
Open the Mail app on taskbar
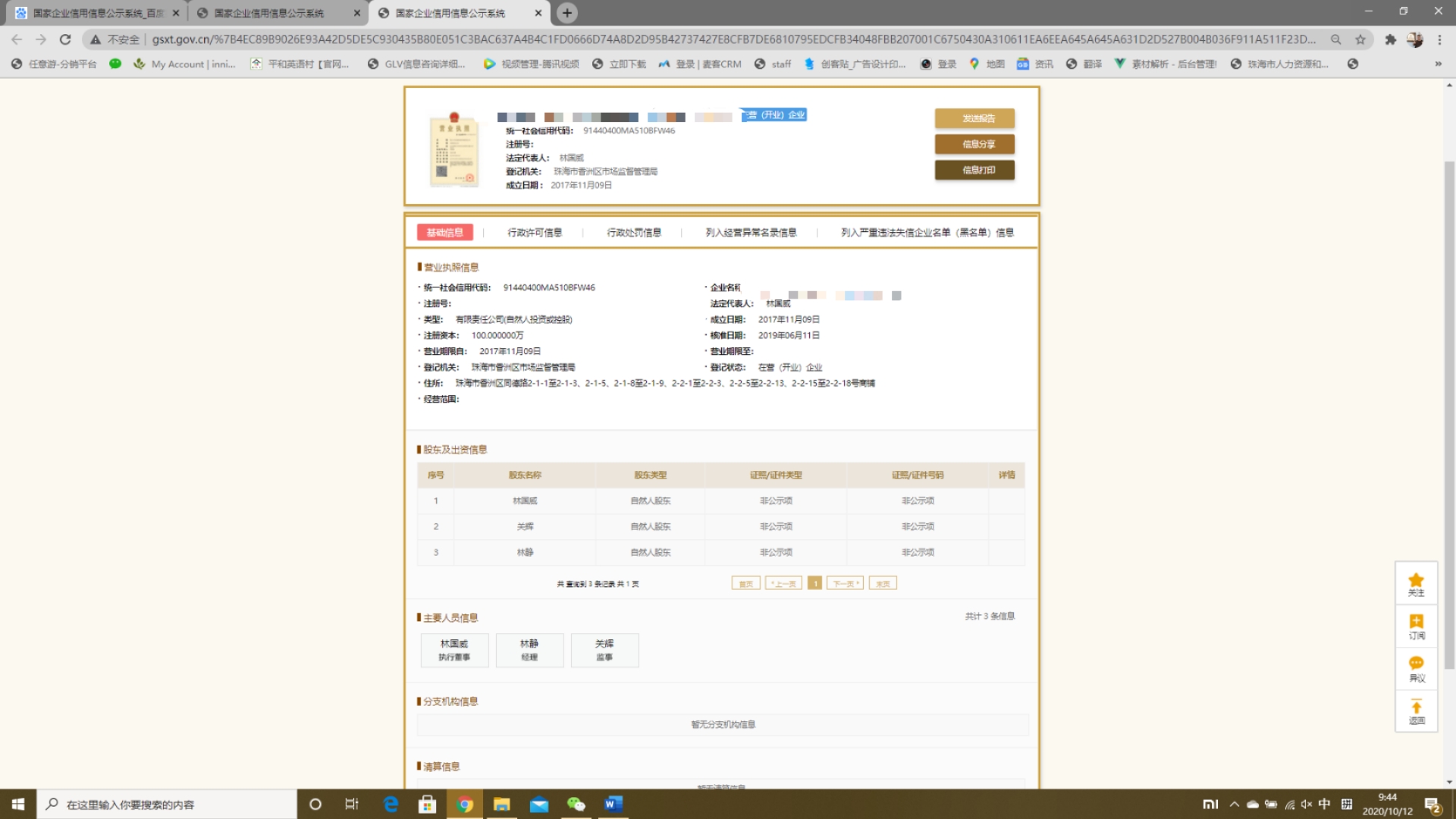coord(539,804)
